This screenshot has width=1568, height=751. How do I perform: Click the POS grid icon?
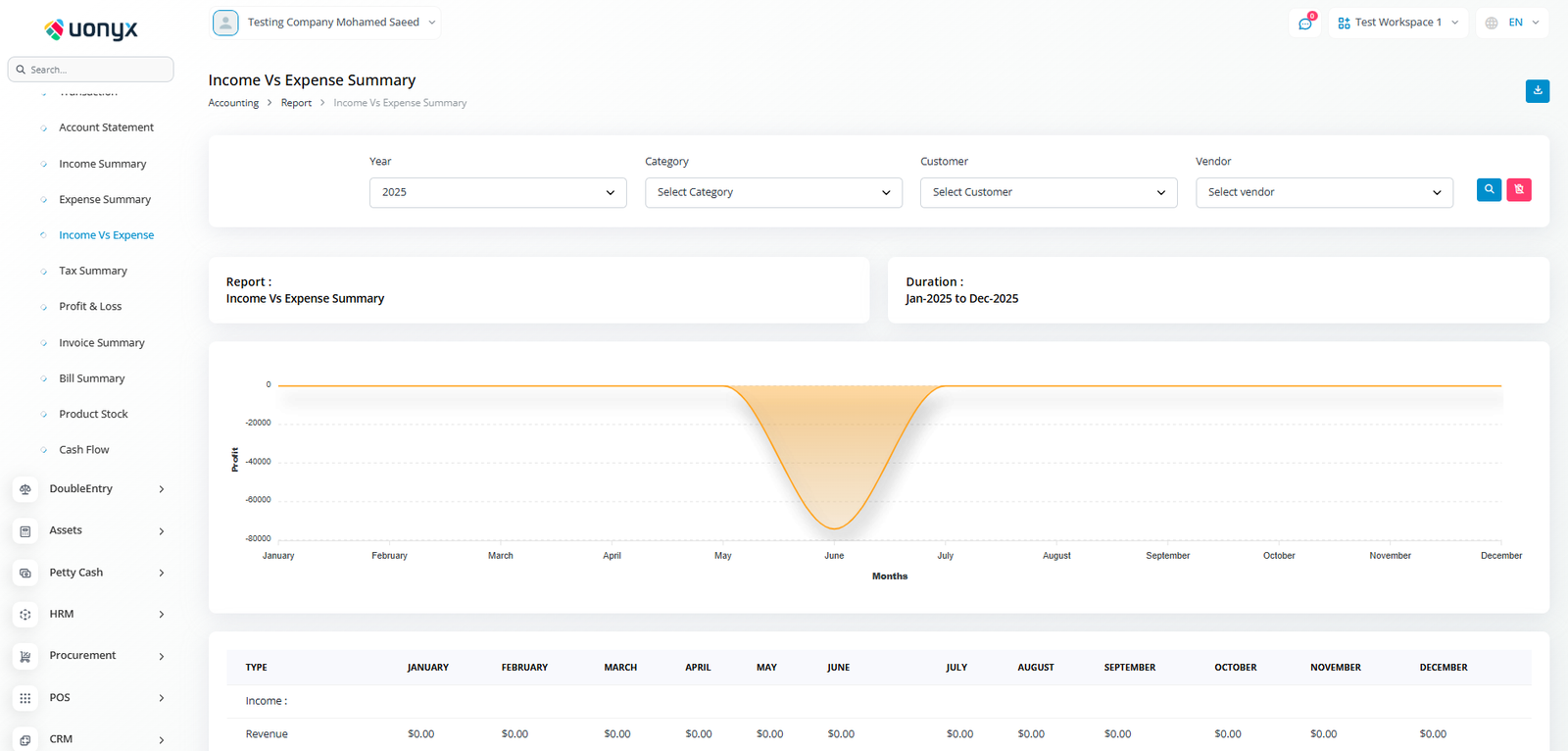point(25,698)
